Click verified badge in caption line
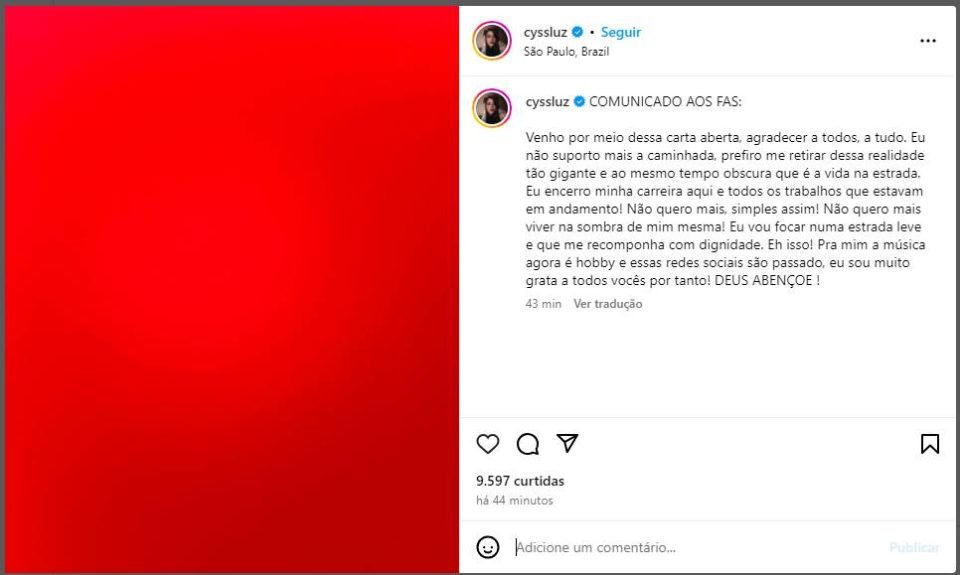The height and width of the screenshot is (575, 960). pyautogui.click(x=579, y=102)
